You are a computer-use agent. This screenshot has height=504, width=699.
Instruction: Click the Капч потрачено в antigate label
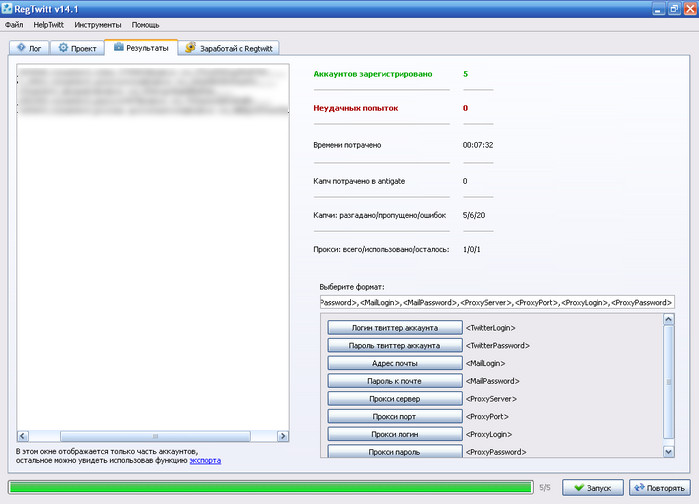click(x=359, y=181)
